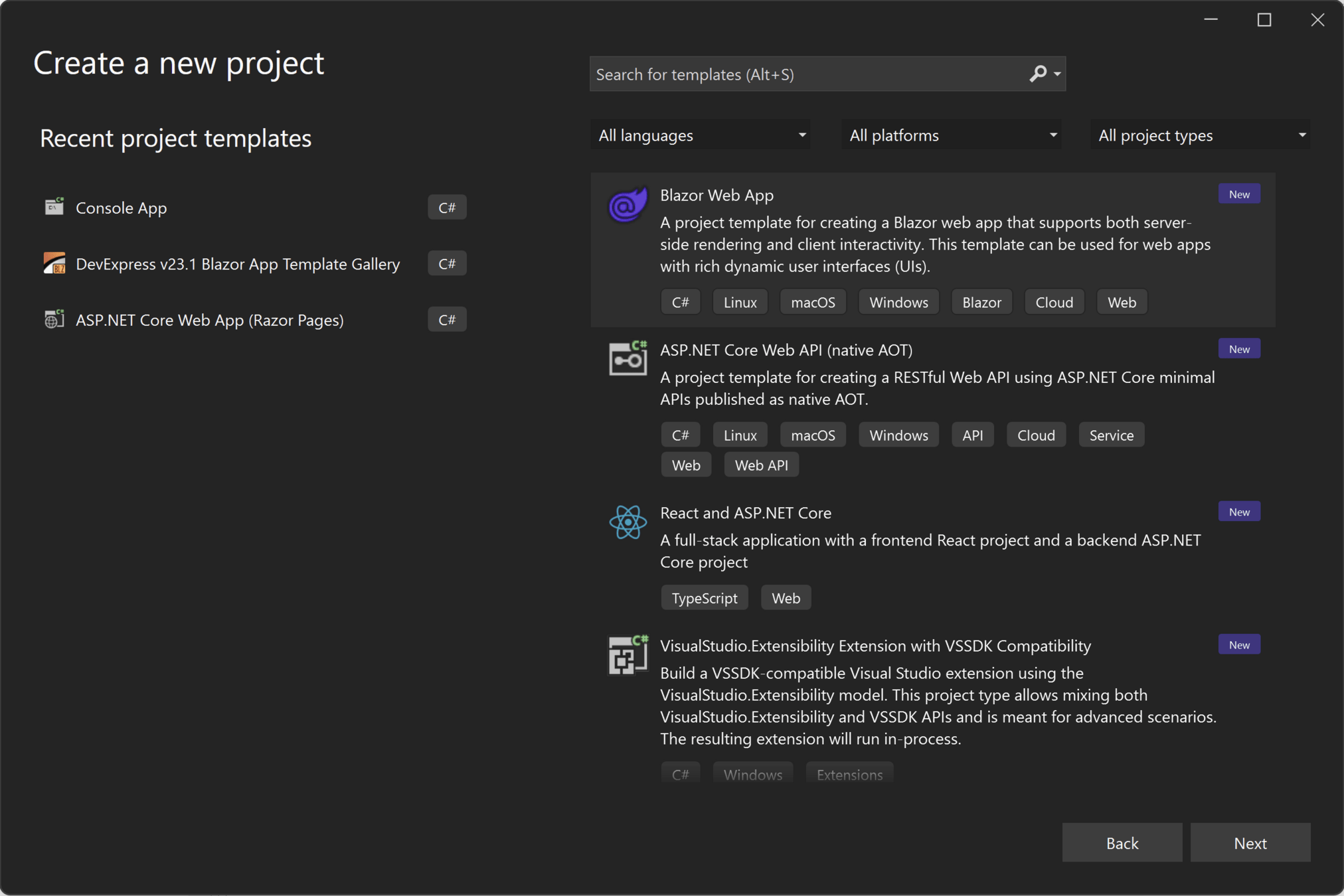Open the All languages dropdown
Screen dimensions: 1344x896
(701, 135)
